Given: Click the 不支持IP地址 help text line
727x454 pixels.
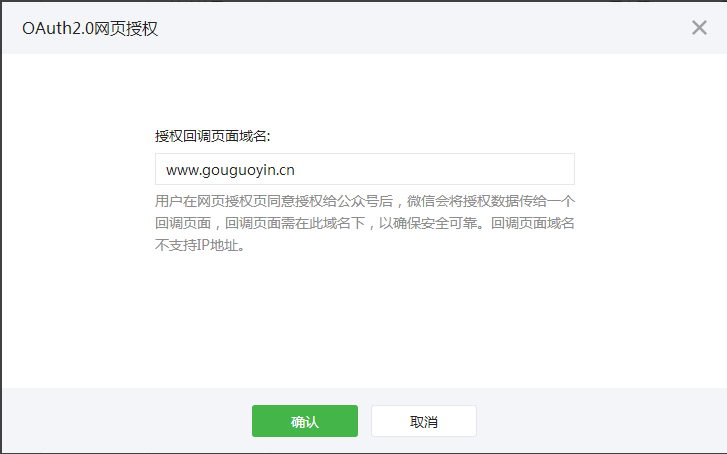Looking at the screenshot, I should click(x=200, y=246).
